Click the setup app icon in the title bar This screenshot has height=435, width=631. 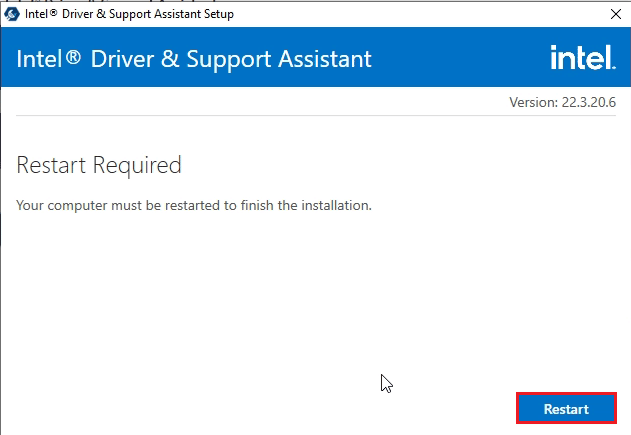point(12,14)
